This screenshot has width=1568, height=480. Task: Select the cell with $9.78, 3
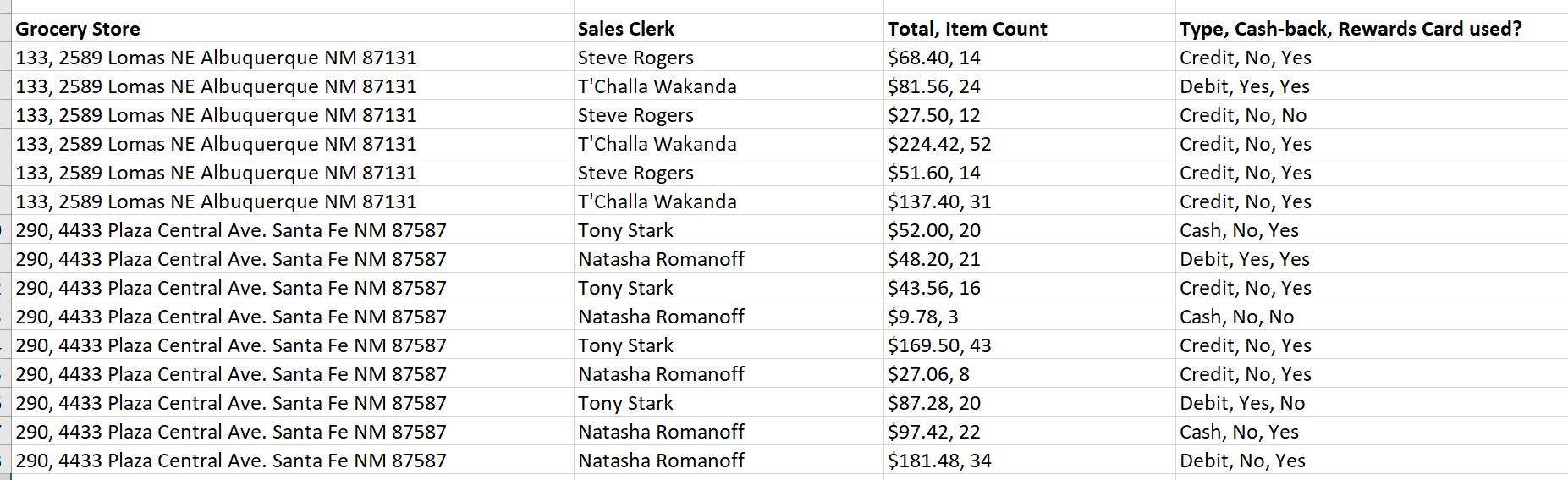click(1029, 316)
